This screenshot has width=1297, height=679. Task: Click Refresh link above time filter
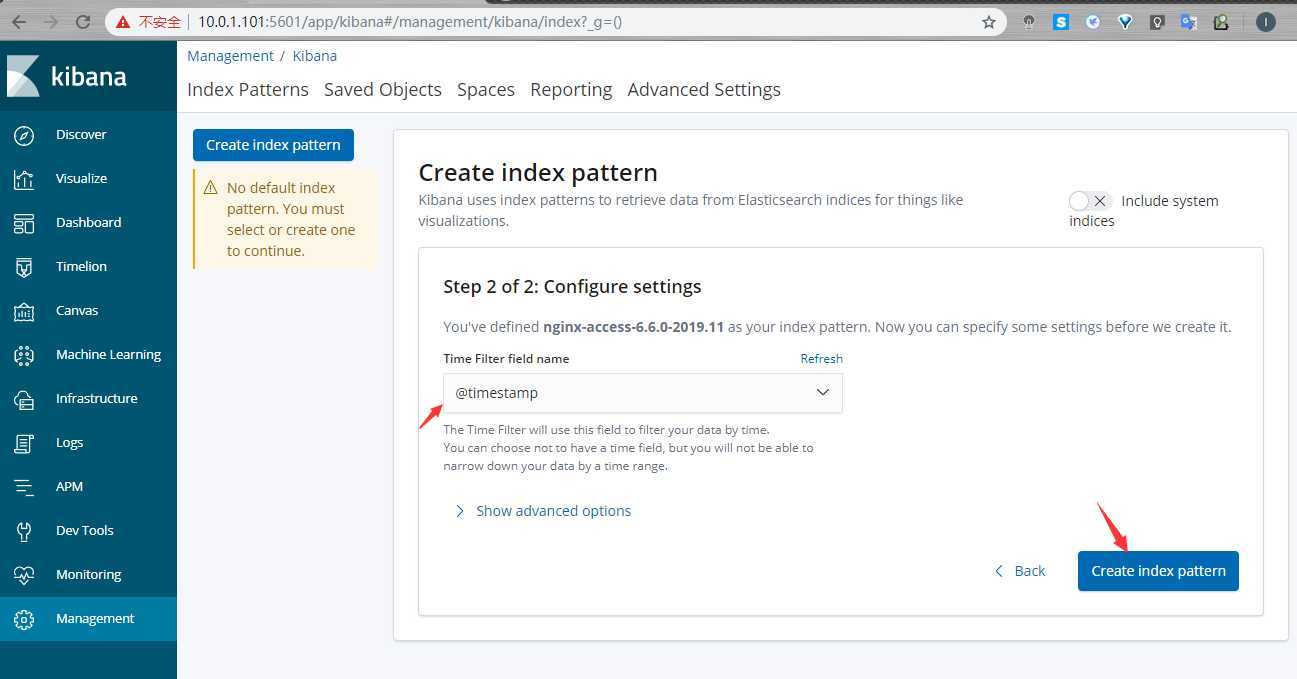(822, 358)
